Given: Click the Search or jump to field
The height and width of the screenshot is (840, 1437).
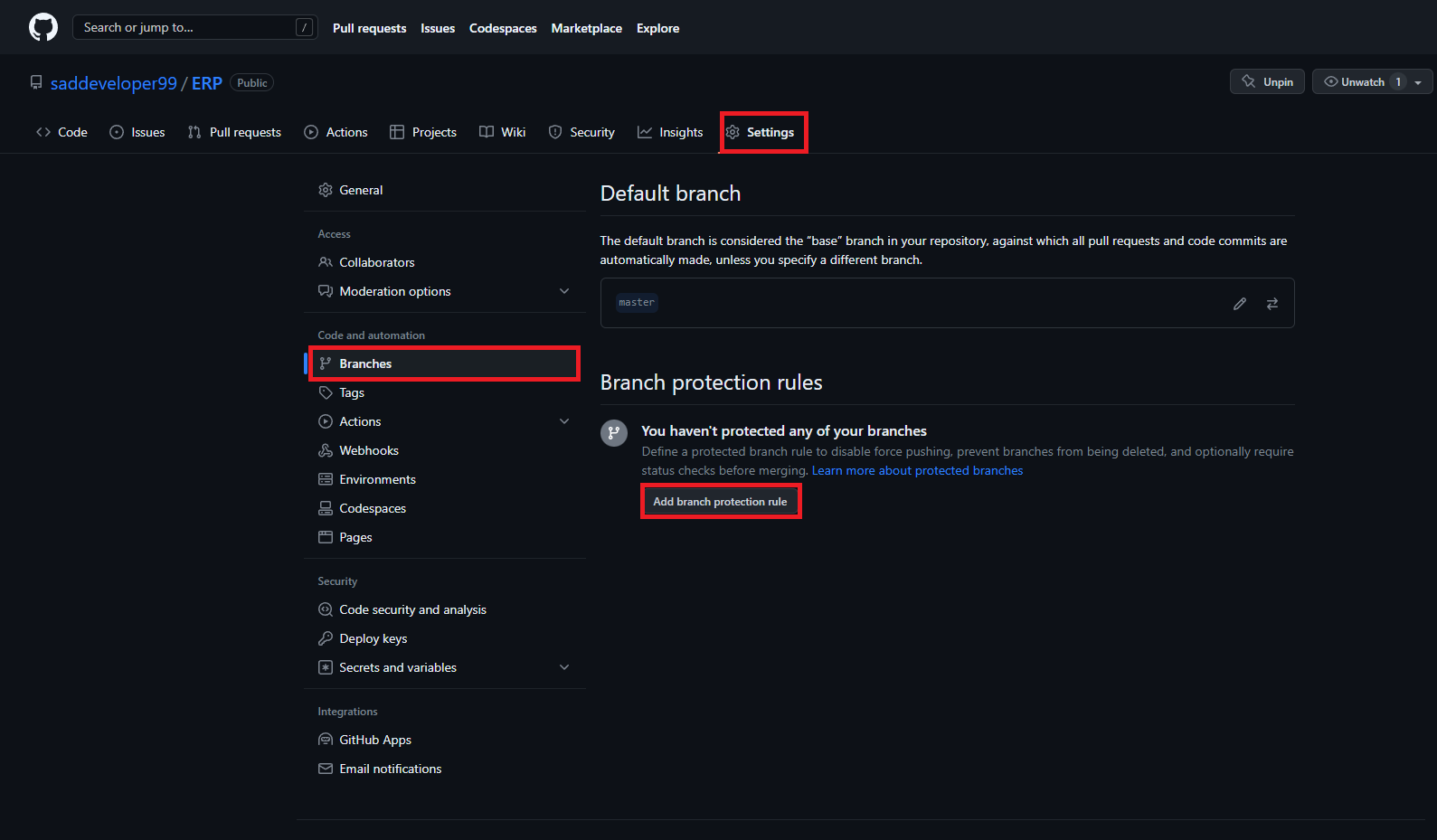Looking at the screenshot, I should (x=195, y=27).
